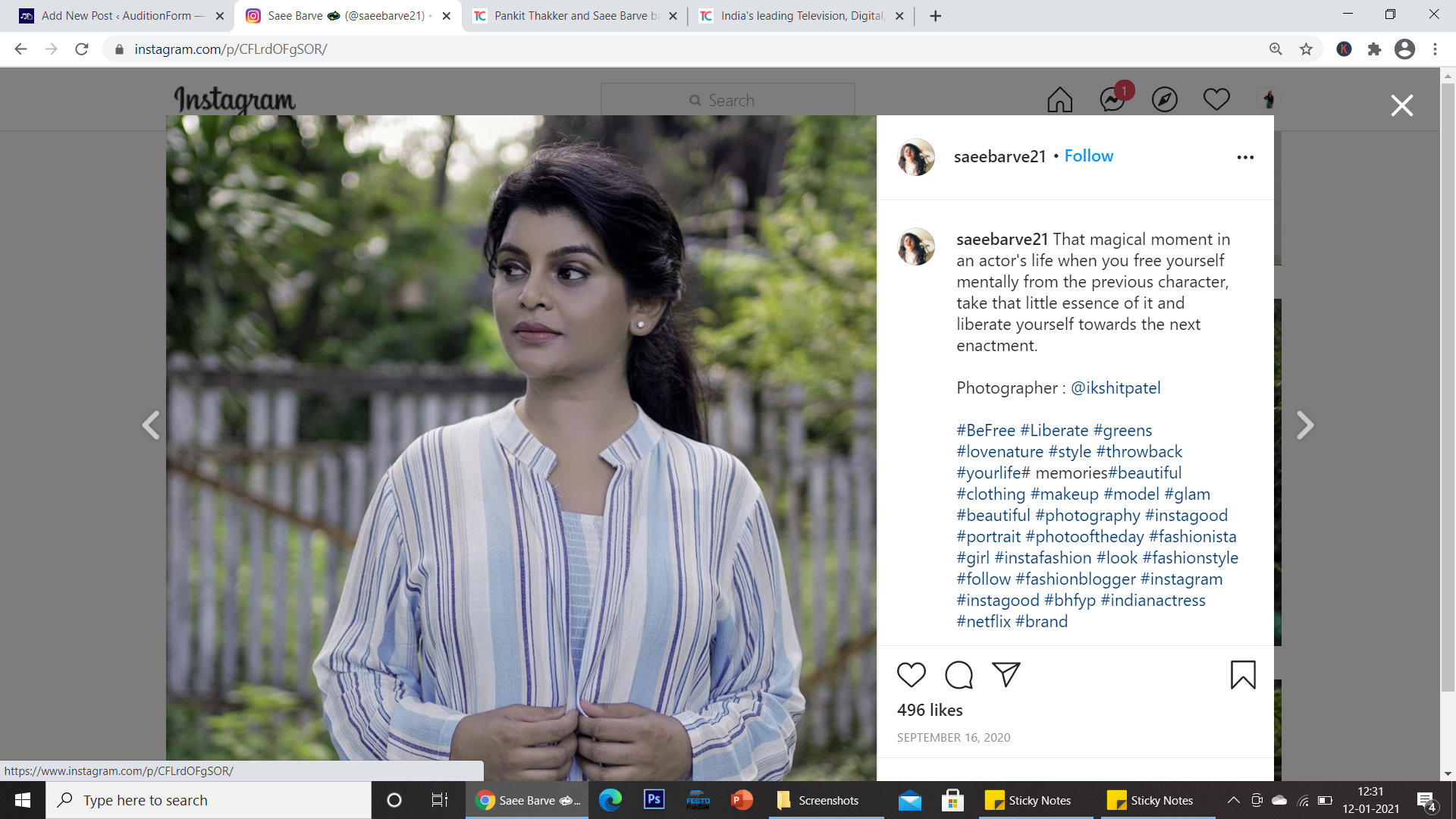
Task: Go to previous post arrow
Action: pos(151,425)
